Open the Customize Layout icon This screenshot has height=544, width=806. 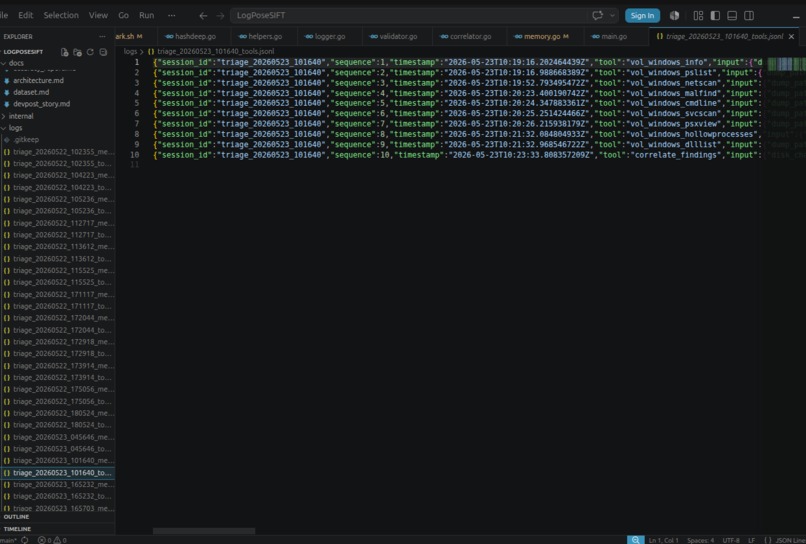pyautogui.click(x=698, y=15)
